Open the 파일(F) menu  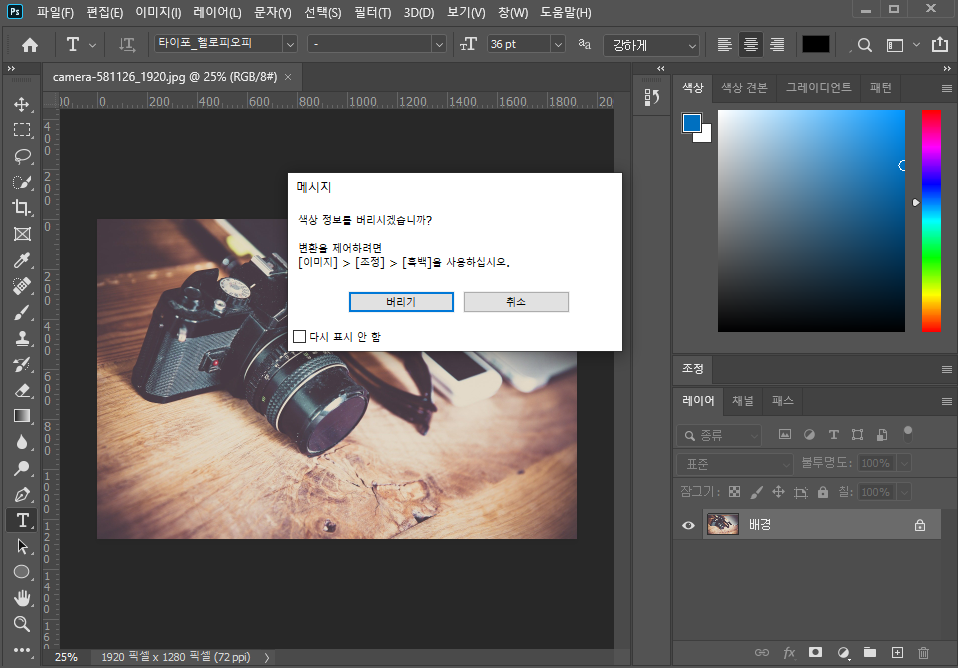pos(55,12)
